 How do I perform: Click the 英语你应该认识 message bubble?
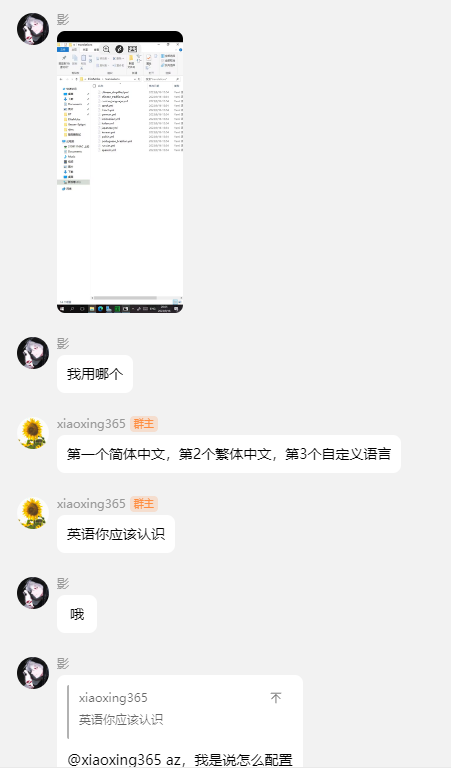click(x=116, y=534)
